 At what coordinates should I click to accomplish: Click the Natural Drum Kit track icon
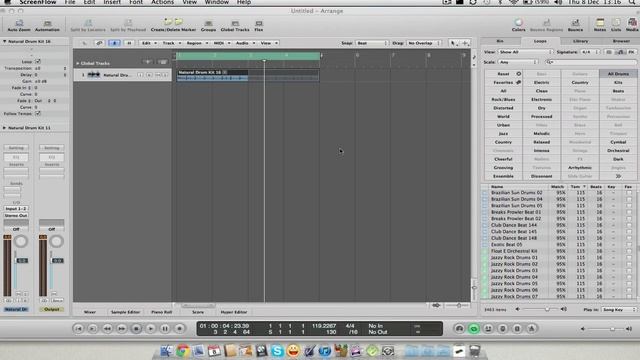94,75
